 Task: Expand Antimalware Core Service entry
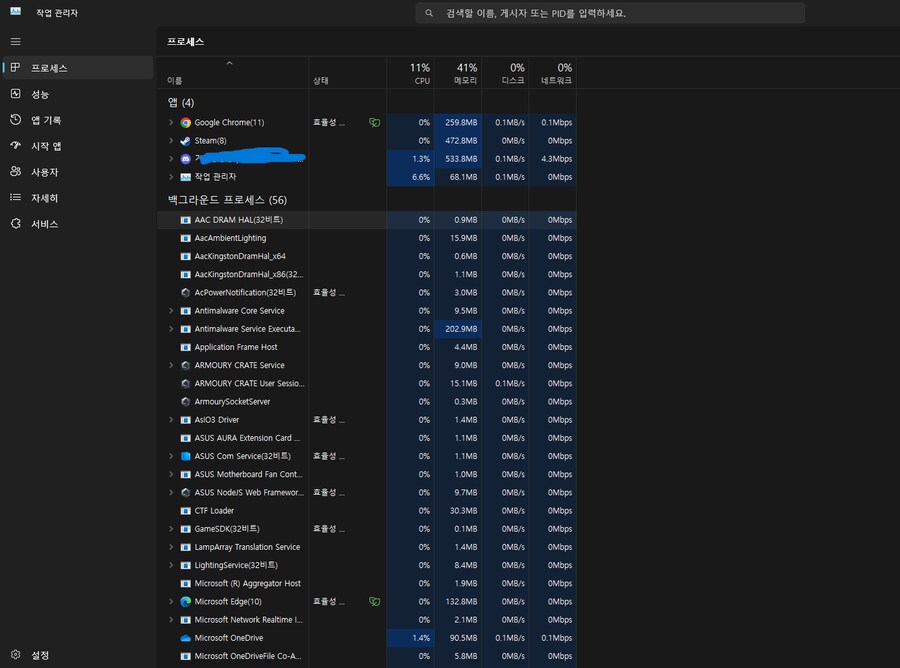coord(171,311)
